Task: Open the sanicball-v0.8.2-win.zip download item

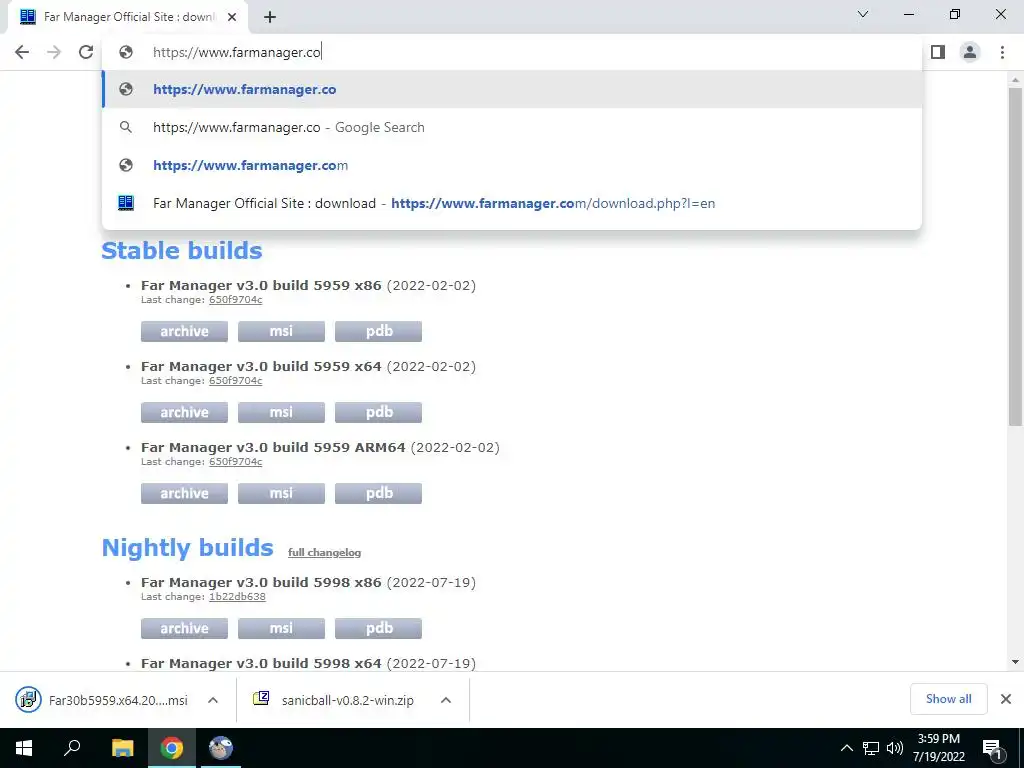Action: coord(333,700)
